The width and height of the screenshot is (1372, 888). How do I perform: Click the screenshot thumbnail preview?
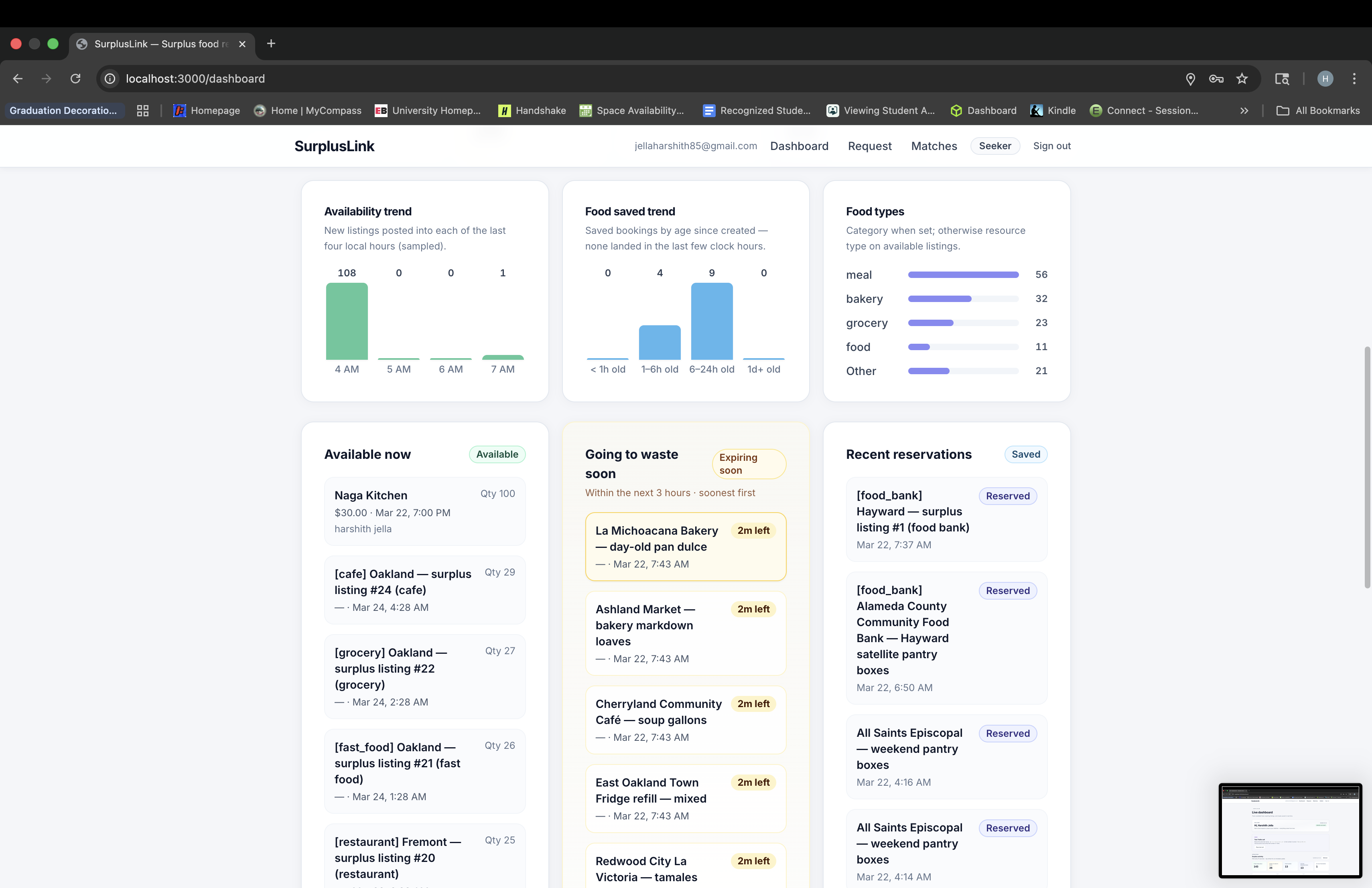click(x=1290, y=830)
